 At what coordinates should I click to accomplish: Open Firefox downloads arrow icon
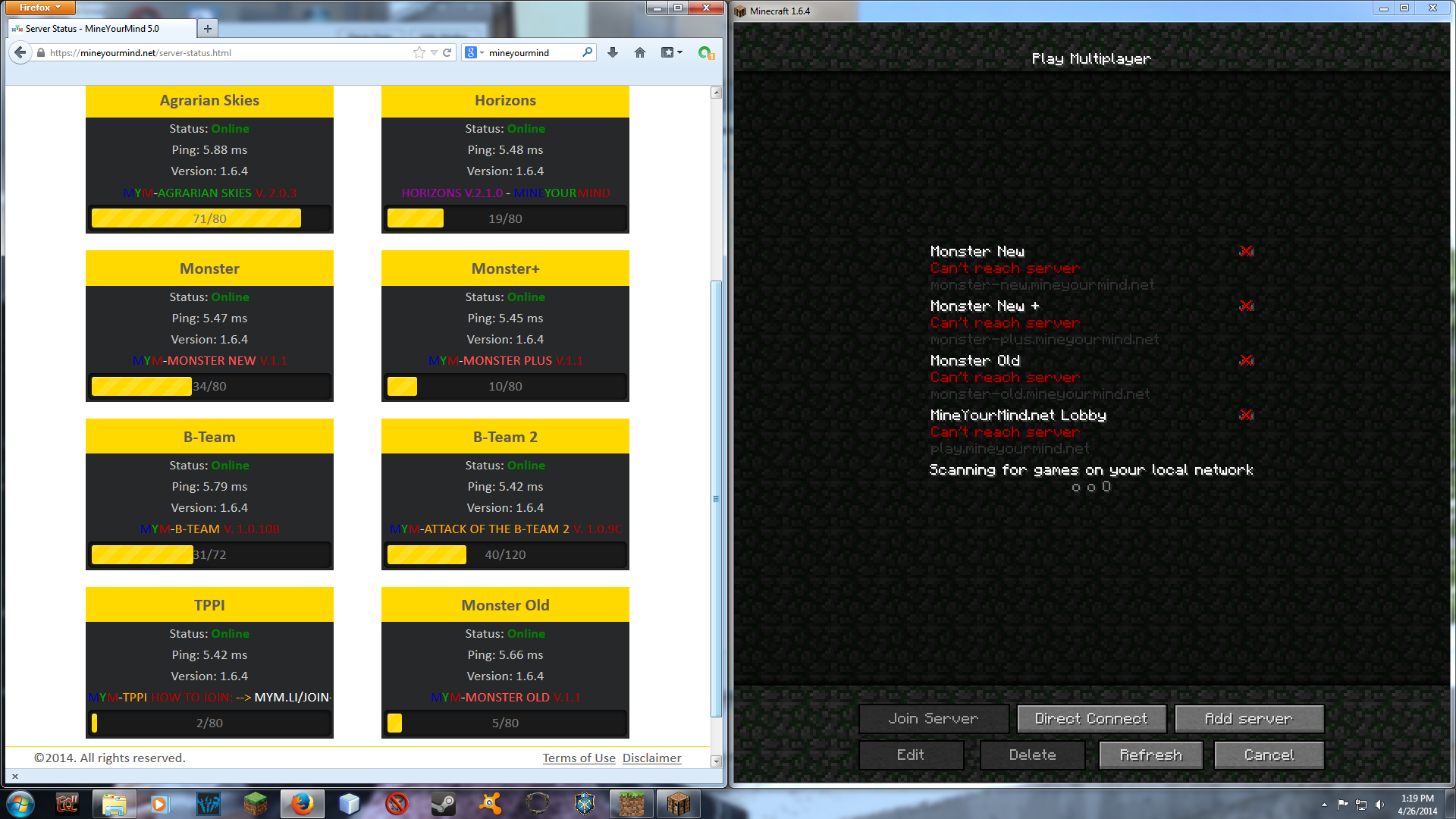613,52
